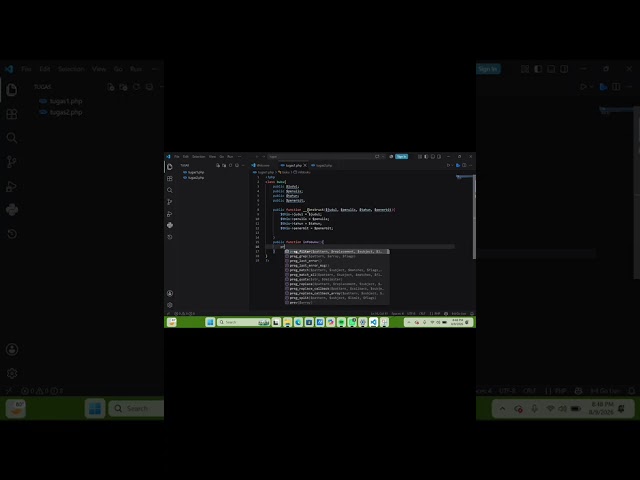Open the Copilot chat icon in title bar
Image resolution: width=640 pixels, height=480 pixels.
pyautogui.click(x=377, y=156)
